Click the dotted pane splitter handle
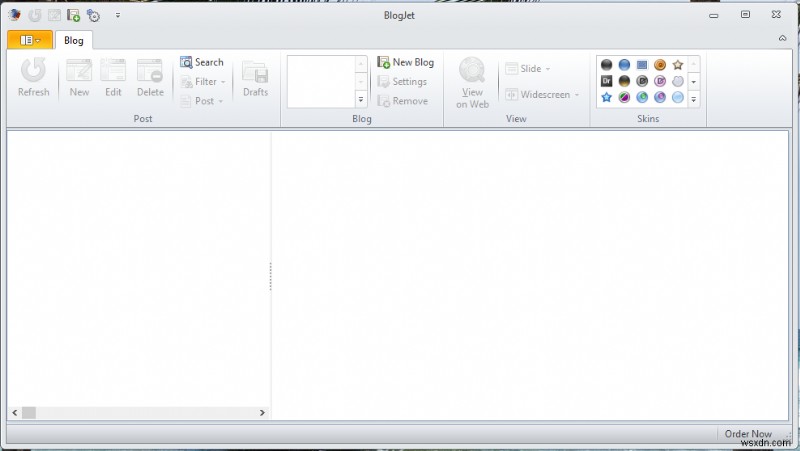This screenshot has height=451, width=800. (x=270, y=276)
